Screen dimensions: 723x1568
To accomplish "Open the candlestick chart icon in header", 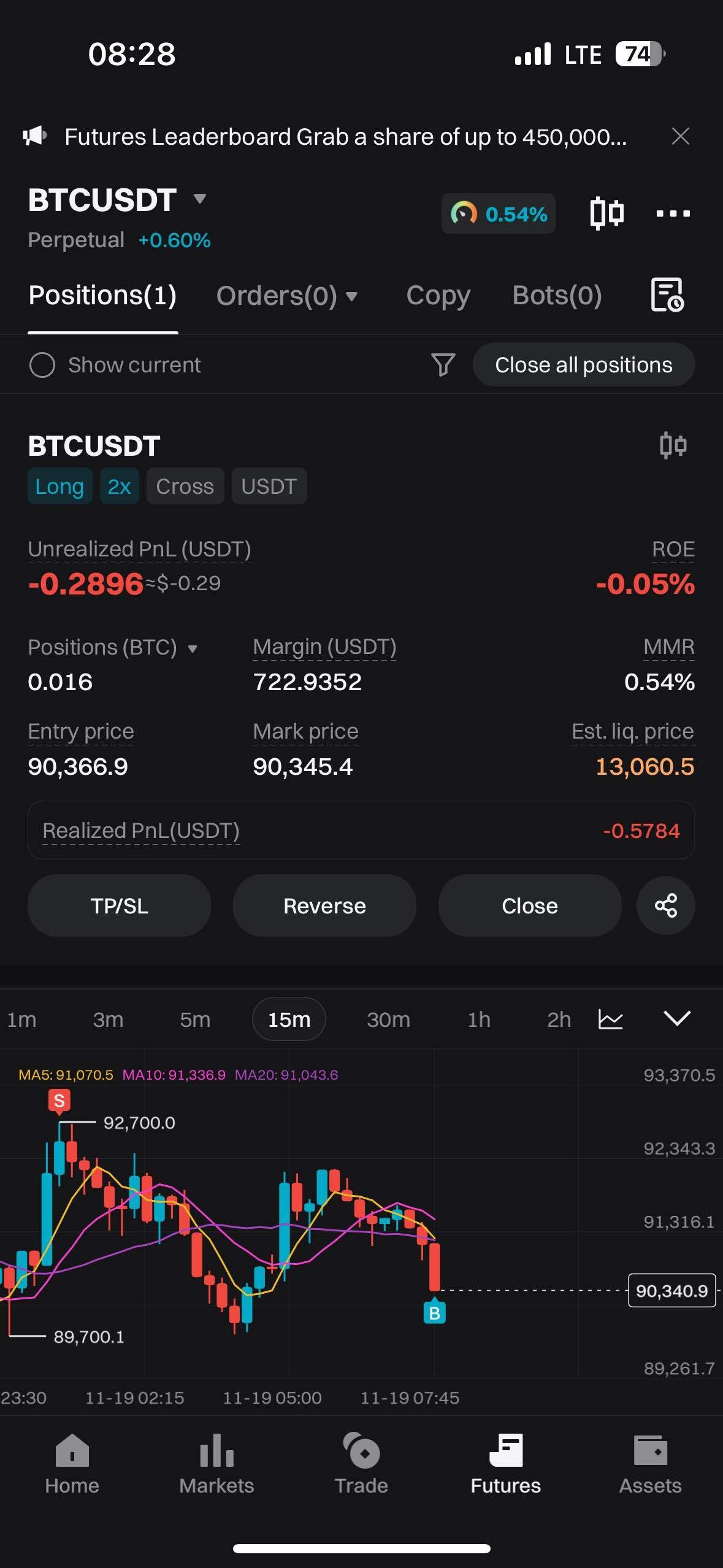I will tap(606, 213).
